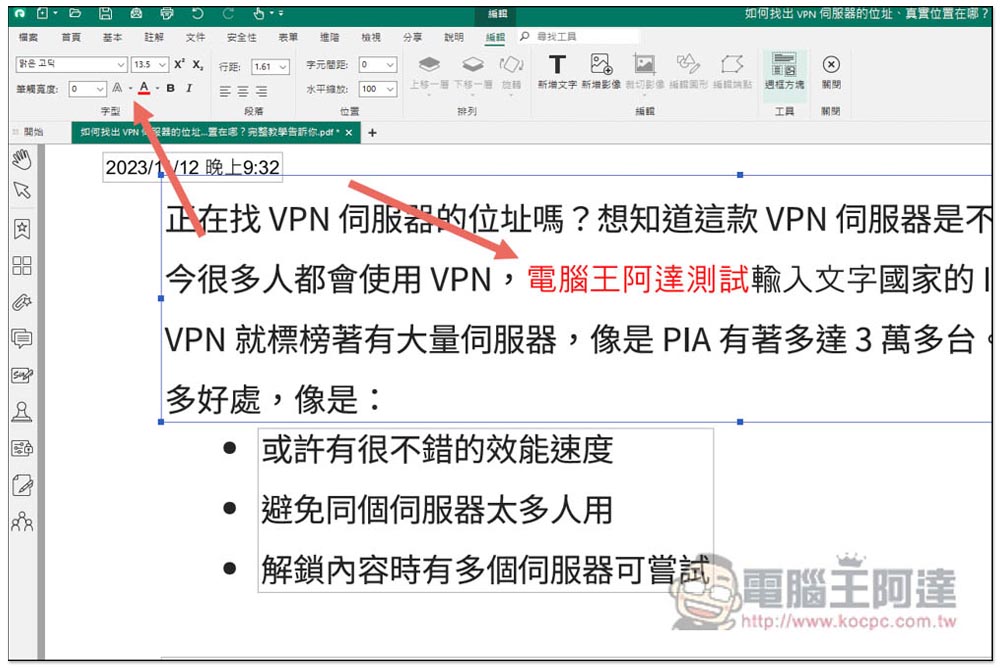Open the Signature panel in left sidebar
Image resolution: width=1000 pixels, height=668 pixels.
(22, 375)
